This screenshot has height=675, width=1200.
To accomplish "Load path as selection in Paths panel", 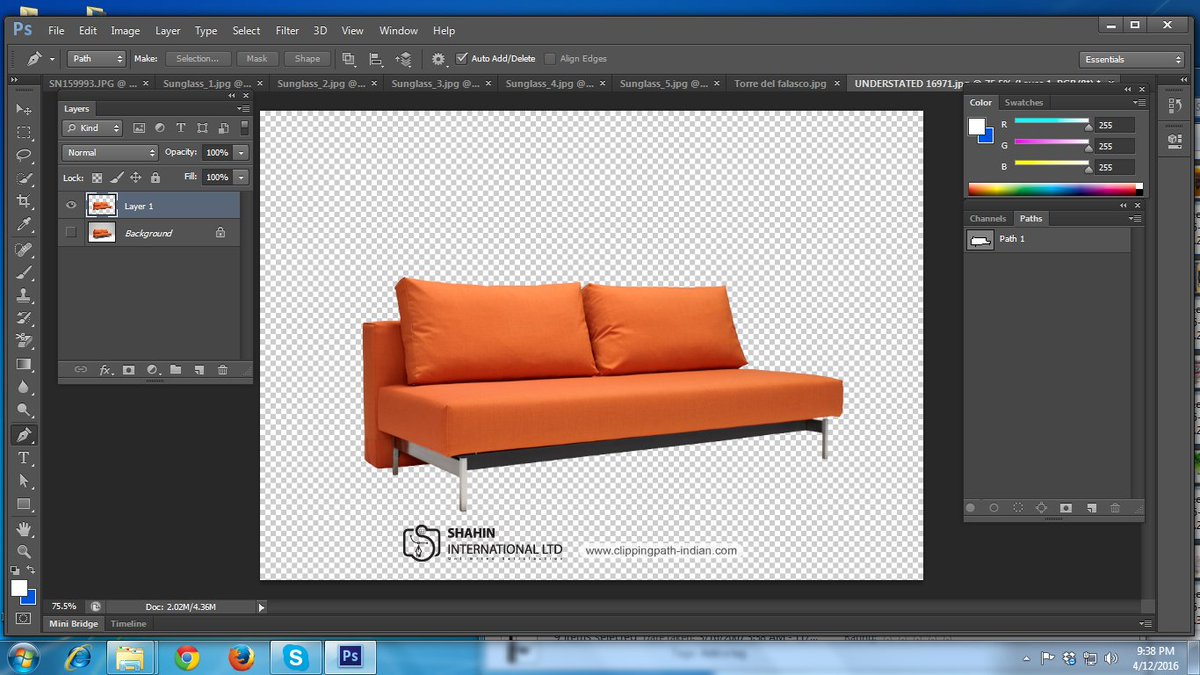I will (1018, 508).
